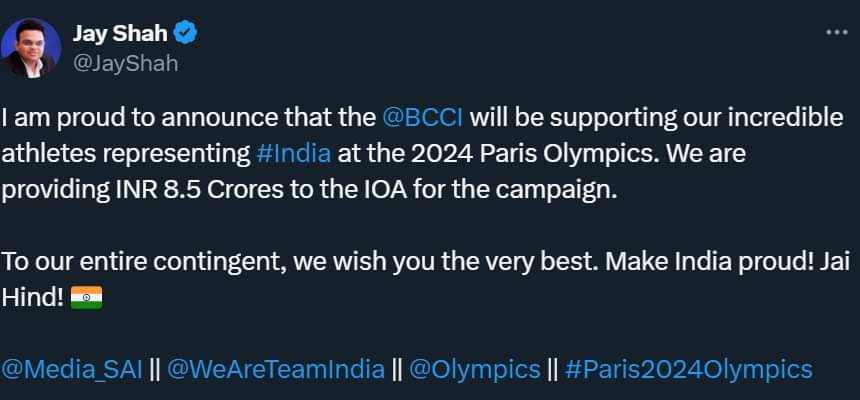Click the Indian flag emoji

[87, 298]
